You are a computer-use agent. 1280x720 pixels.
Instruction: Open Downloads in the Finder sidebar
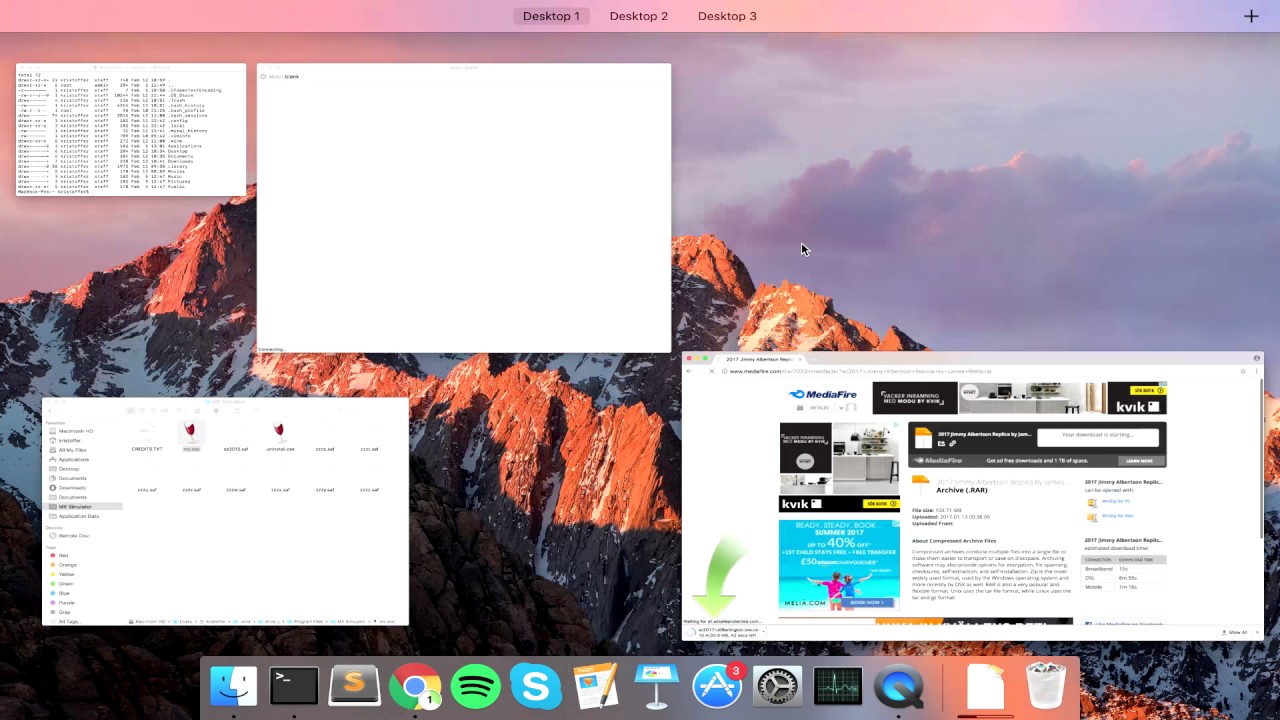tap(72, 488)
